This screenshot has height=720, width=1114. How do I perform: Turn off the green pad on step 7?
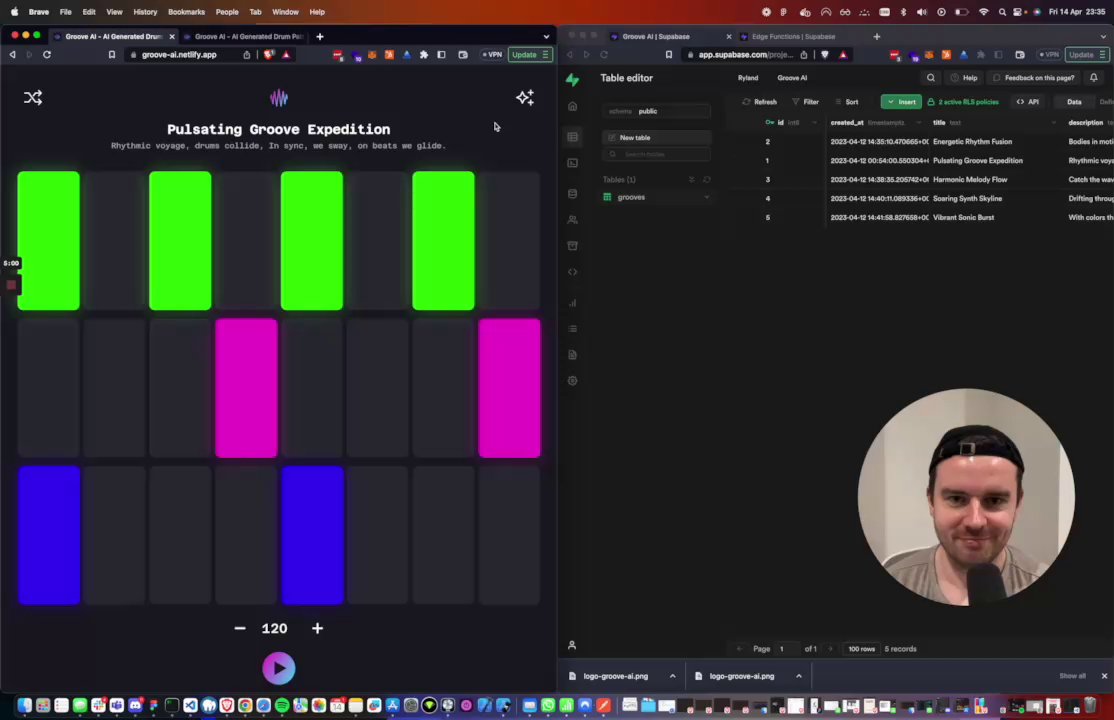[x=443, y=240]
